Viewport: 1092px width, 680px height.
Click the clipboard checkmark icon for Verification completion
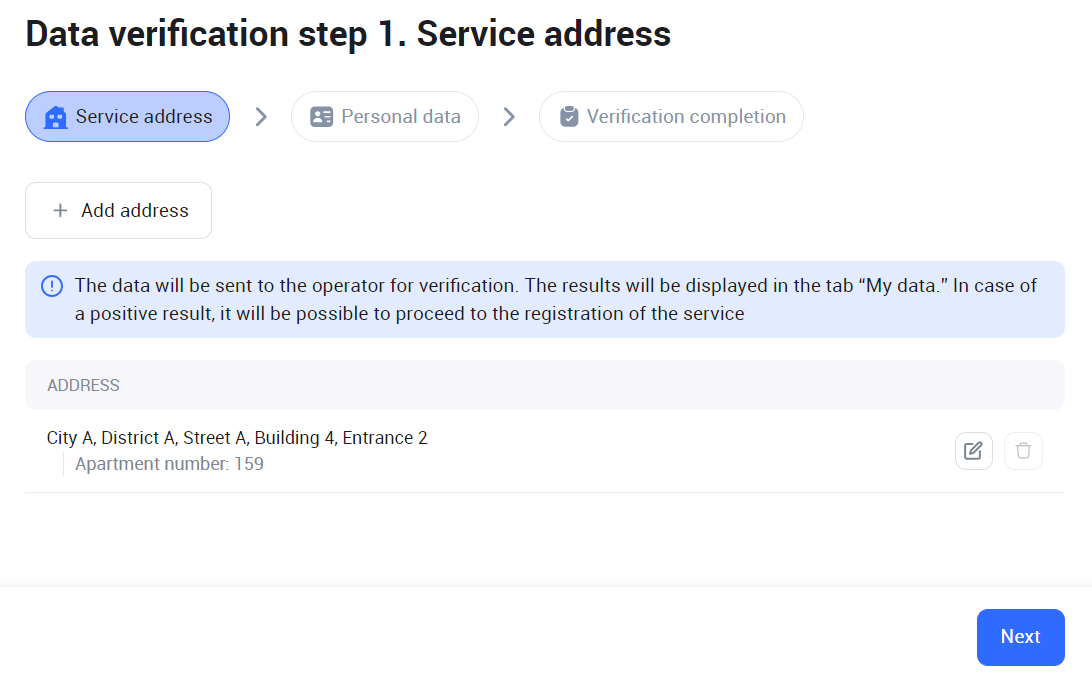point(569,117)
